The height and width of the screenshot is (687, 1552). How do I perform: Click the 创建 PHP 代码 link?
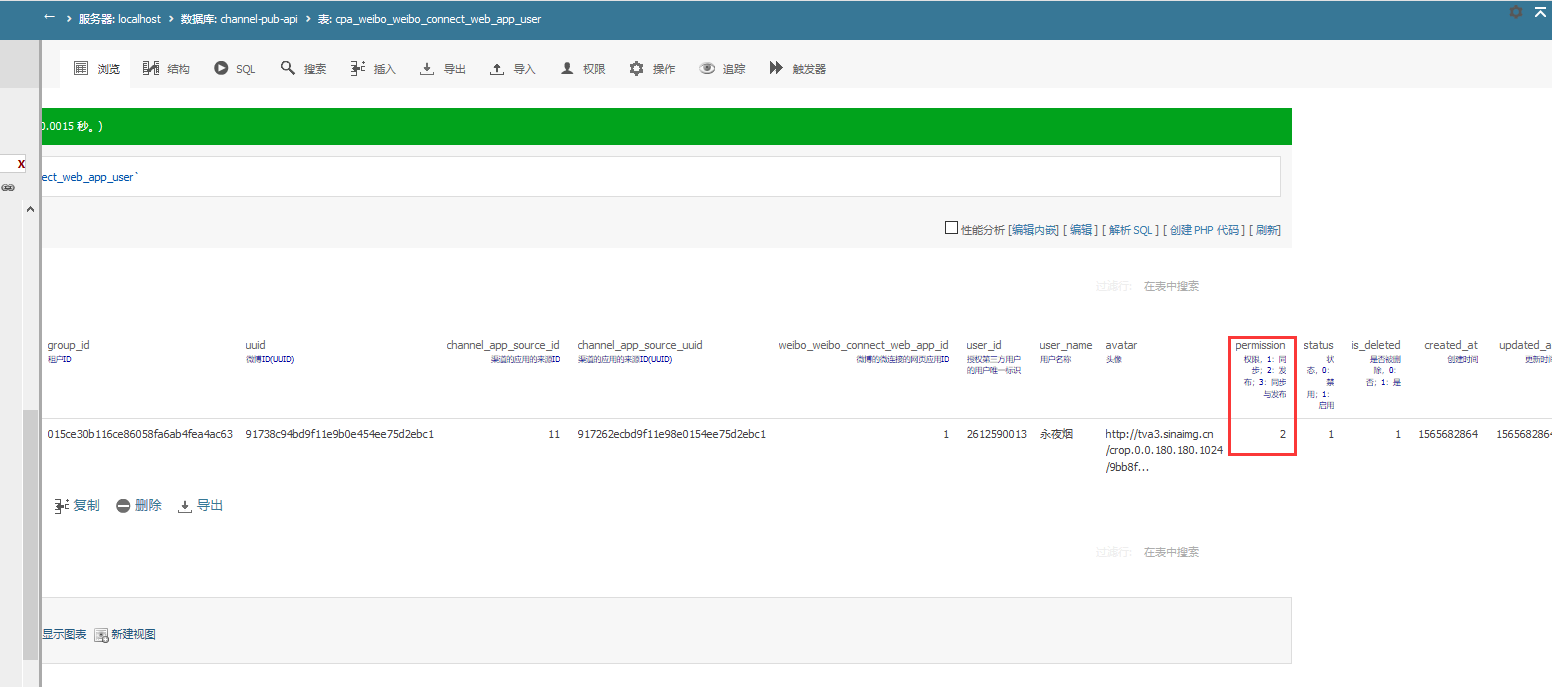[x=1207, y=230]
